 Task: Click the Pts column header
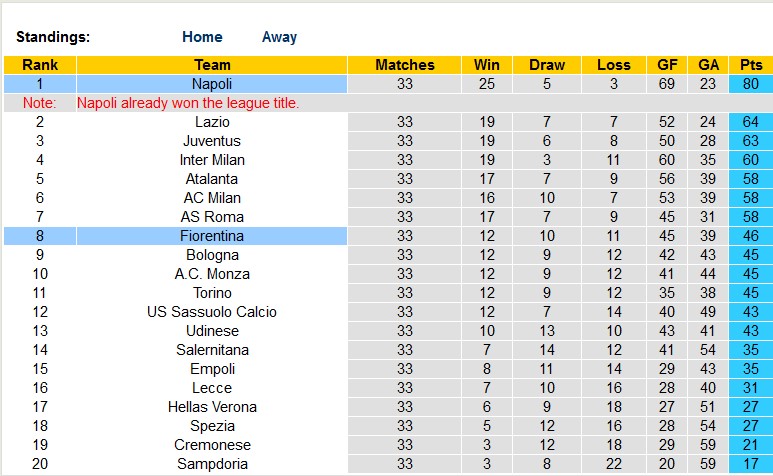pyautogui.click(x=750, y=65)
